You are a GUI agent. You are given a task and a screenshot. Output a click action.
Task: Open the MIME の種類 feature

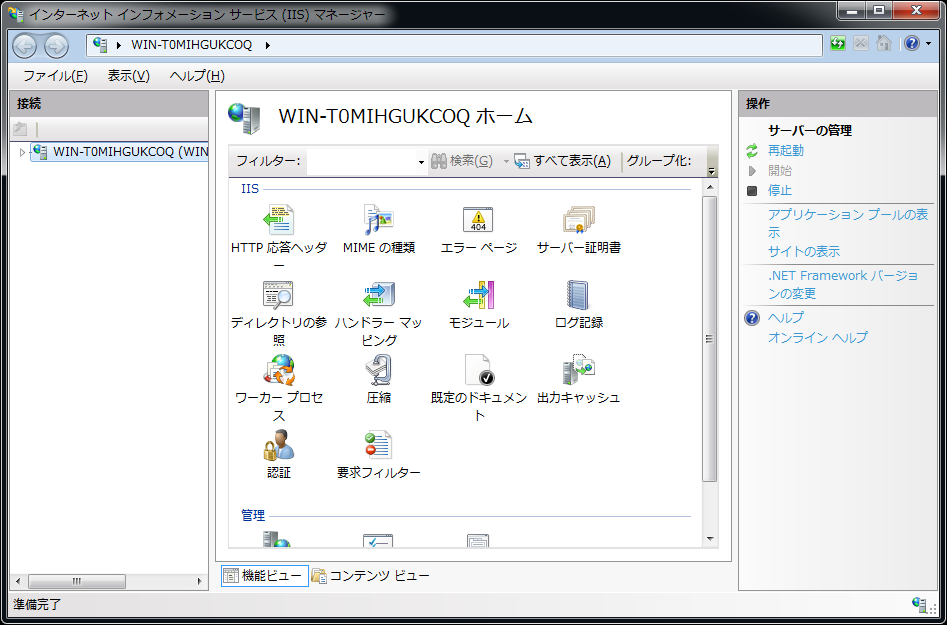(378, 220)
